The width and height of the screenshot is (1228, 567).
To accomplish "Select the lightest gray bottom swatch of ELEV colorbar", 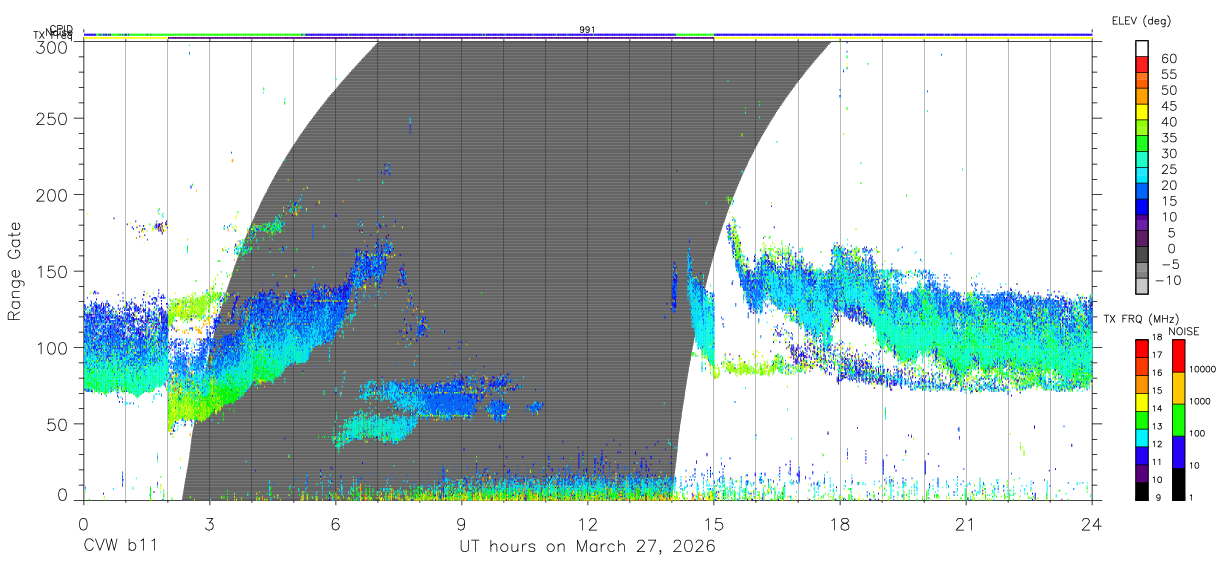I will tap(1143, 288).
